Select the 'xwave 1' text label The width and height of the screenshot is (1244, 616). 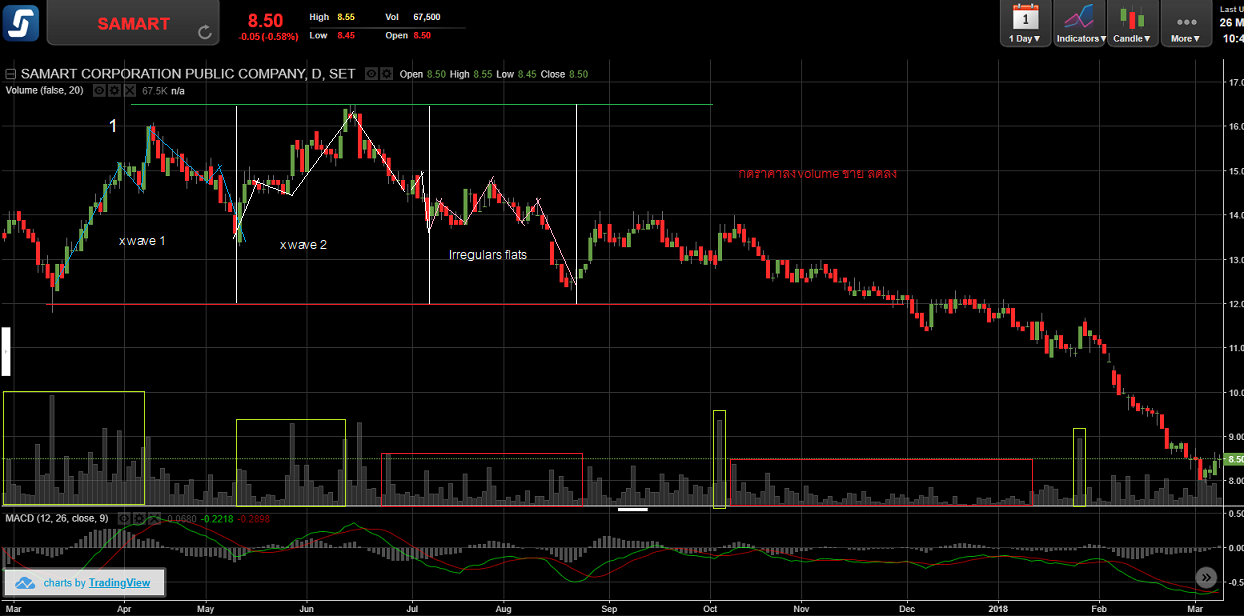click(144, 241)
